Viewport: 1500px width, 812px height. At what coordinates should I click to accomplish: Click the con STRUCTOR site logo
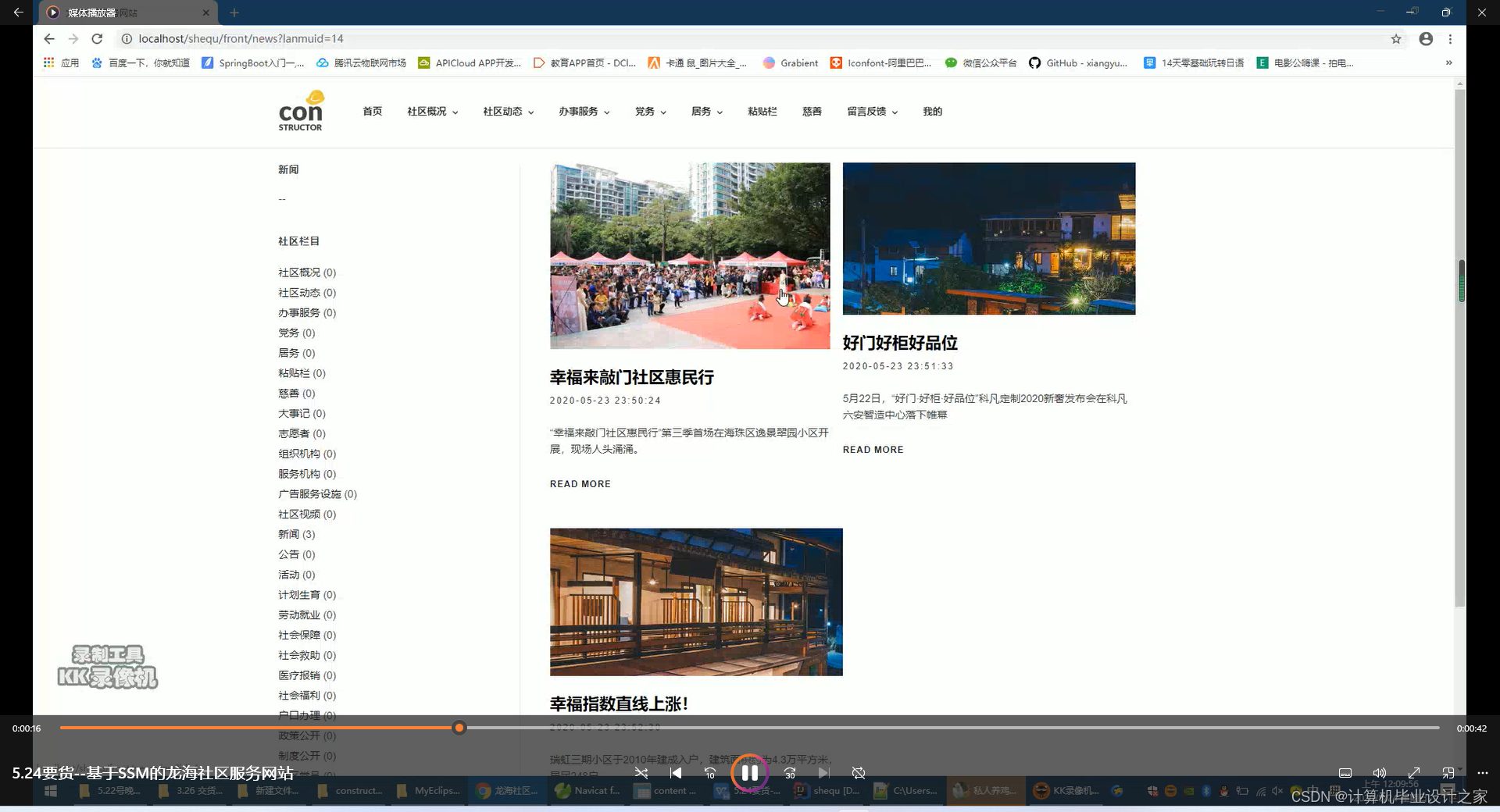302,111
